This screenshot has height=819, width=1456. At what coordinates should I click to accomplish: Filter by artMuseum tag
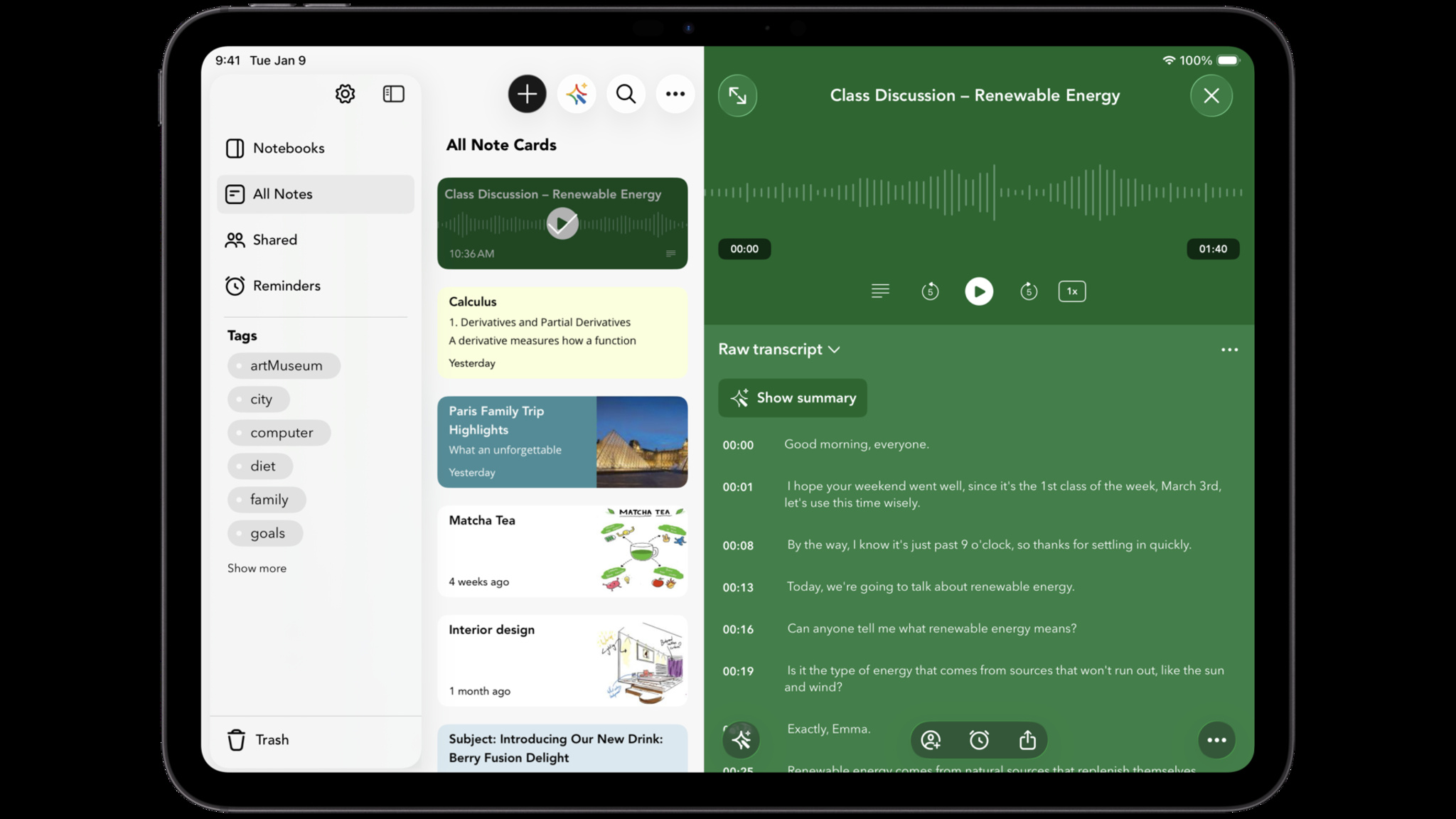point(284,365)
